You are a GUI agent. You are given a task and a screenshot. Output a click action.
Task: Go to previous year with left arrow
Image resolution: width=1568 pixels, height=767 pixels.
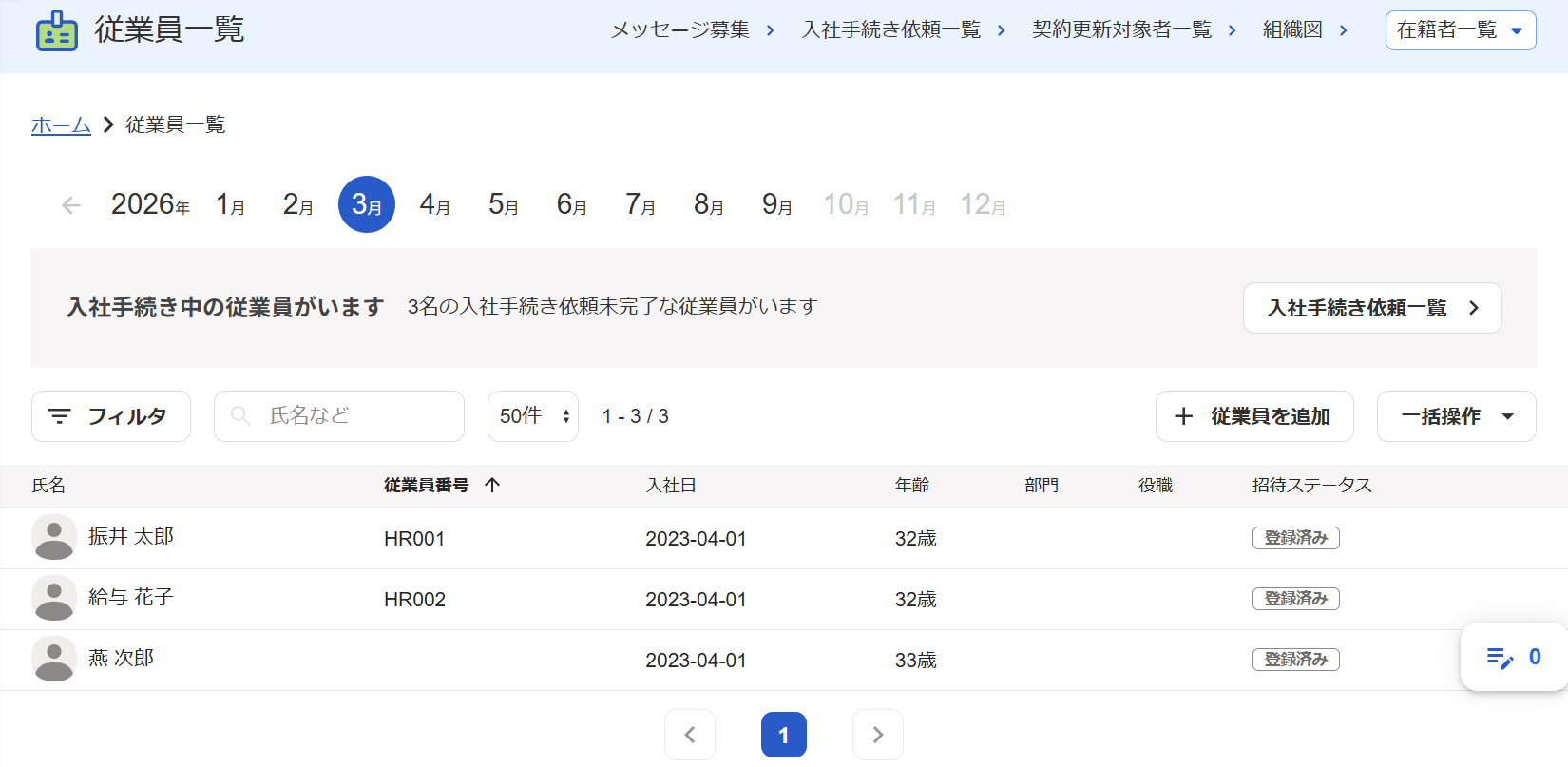(71, 205)
